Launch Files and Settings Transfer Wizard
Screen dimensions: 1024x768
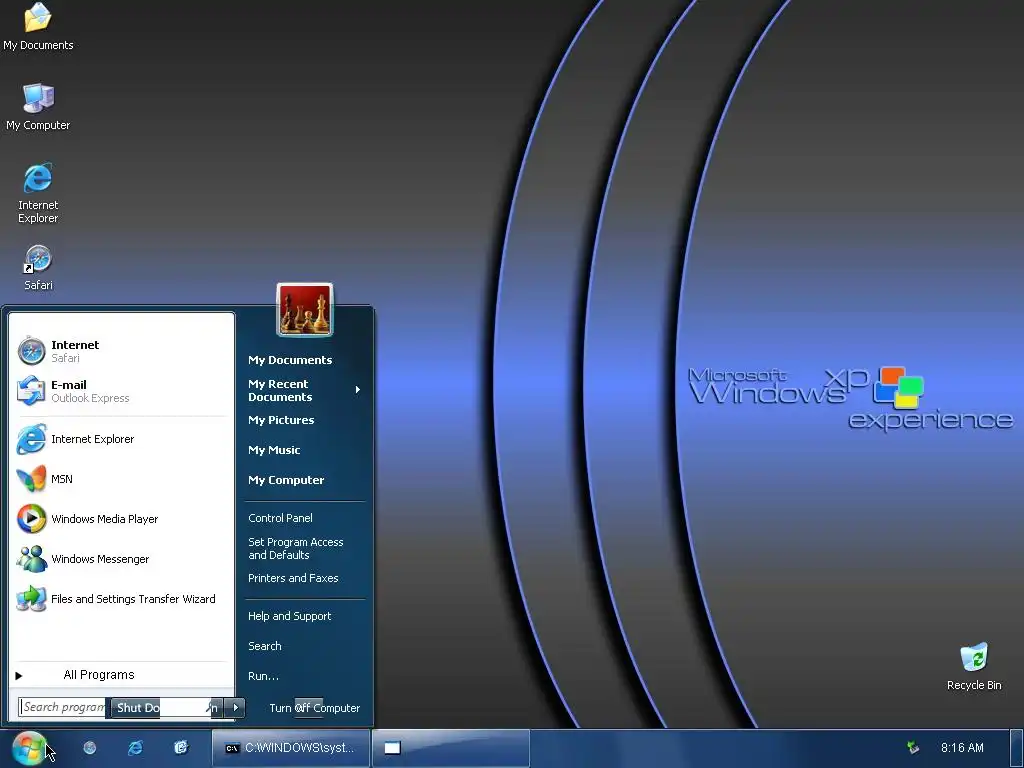click(x=121, y=599)
